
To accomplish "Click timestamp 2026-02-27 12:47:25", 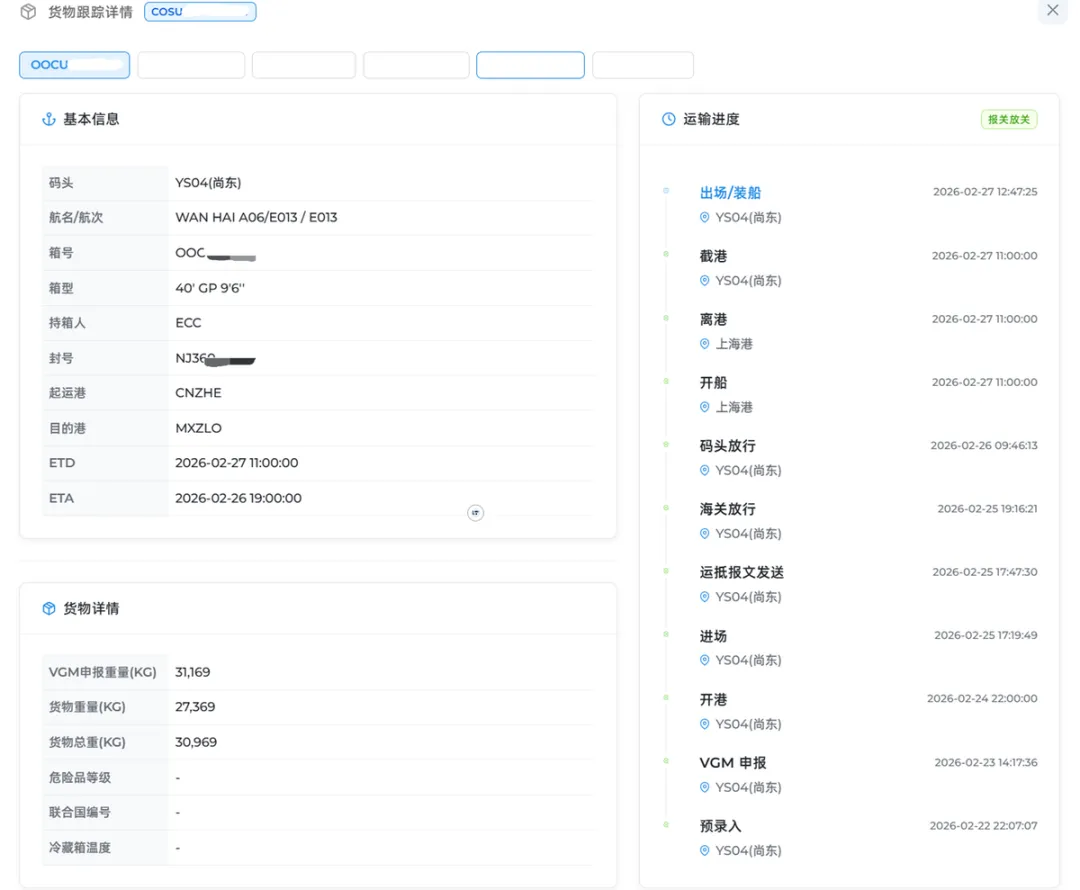I will tap(985, 192).
